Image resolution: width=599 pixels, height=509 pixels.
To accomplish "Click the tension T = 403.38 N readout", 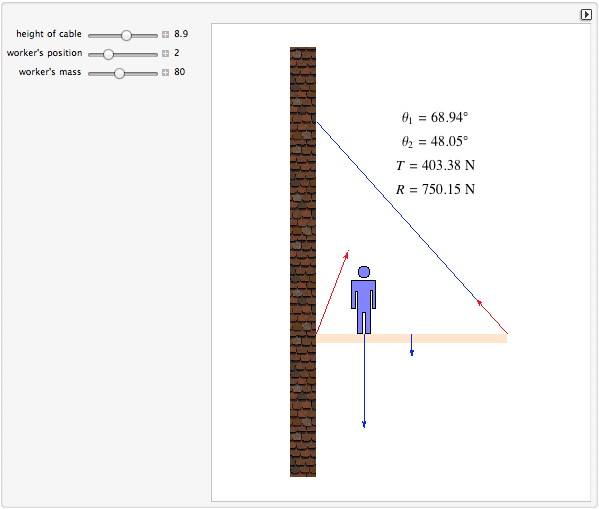I will tap(435, 165).
